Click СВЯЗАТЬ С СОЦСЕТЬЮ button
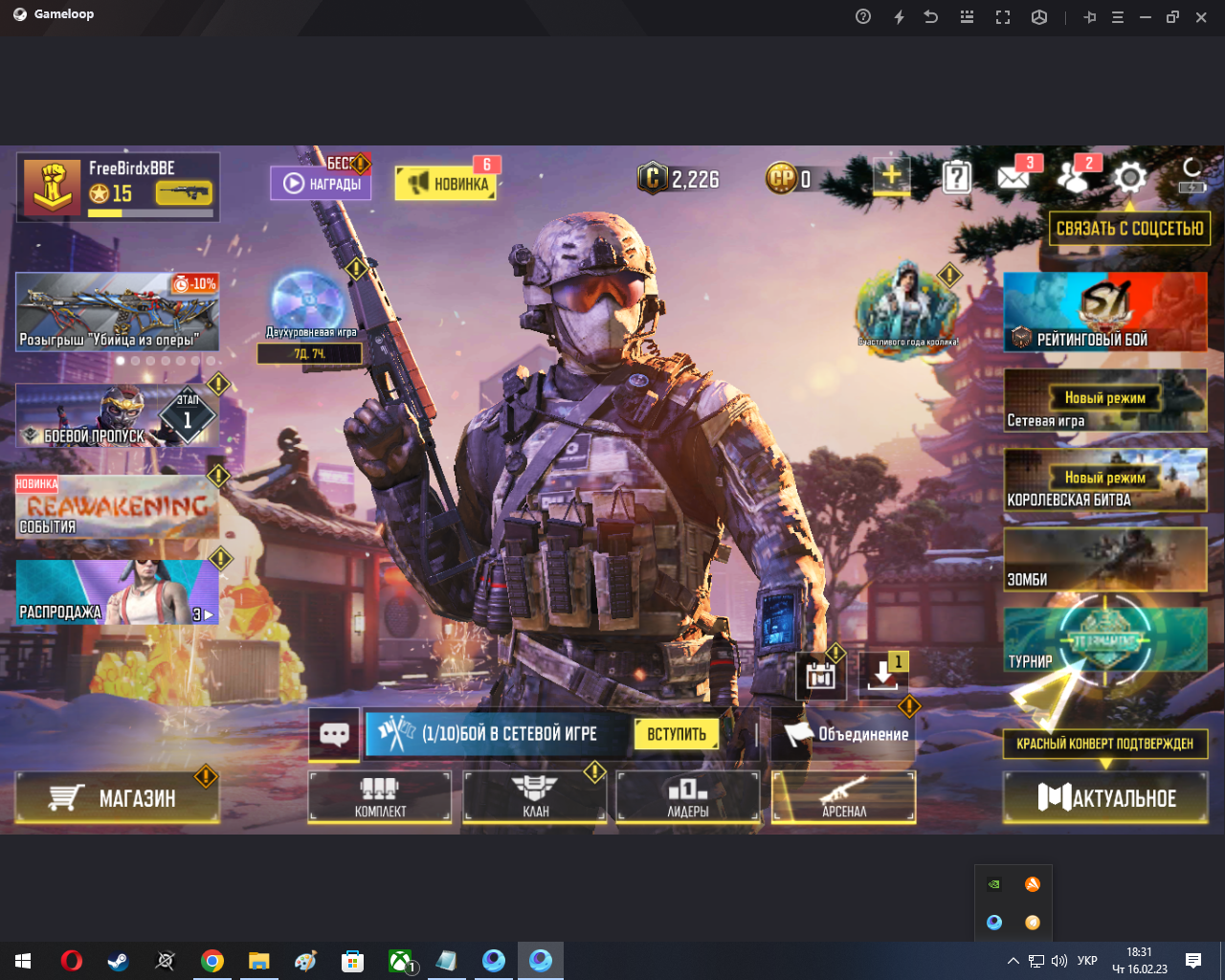The height and width of the screenshot is (980, 1225). [1129, 229]
